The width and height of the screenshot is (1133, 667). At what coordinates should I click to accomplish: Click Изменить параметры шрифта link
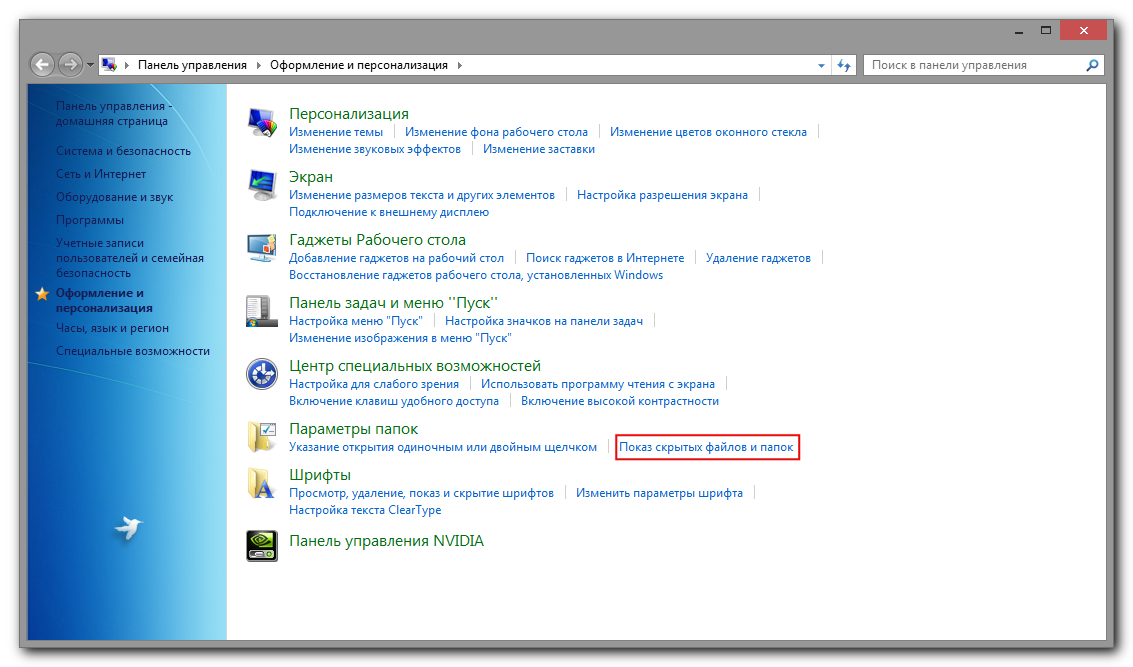(660, 494)
